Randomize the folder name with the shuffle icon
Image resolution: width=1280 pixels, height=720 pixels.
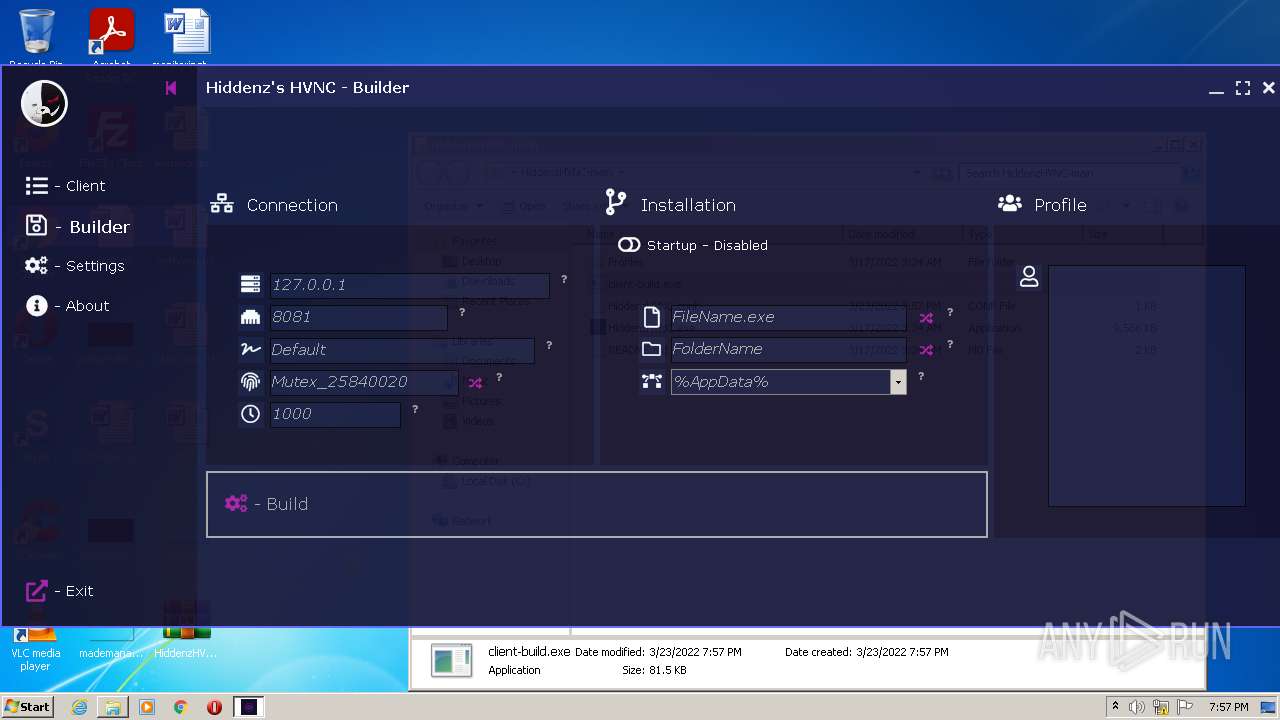point(926,351)
